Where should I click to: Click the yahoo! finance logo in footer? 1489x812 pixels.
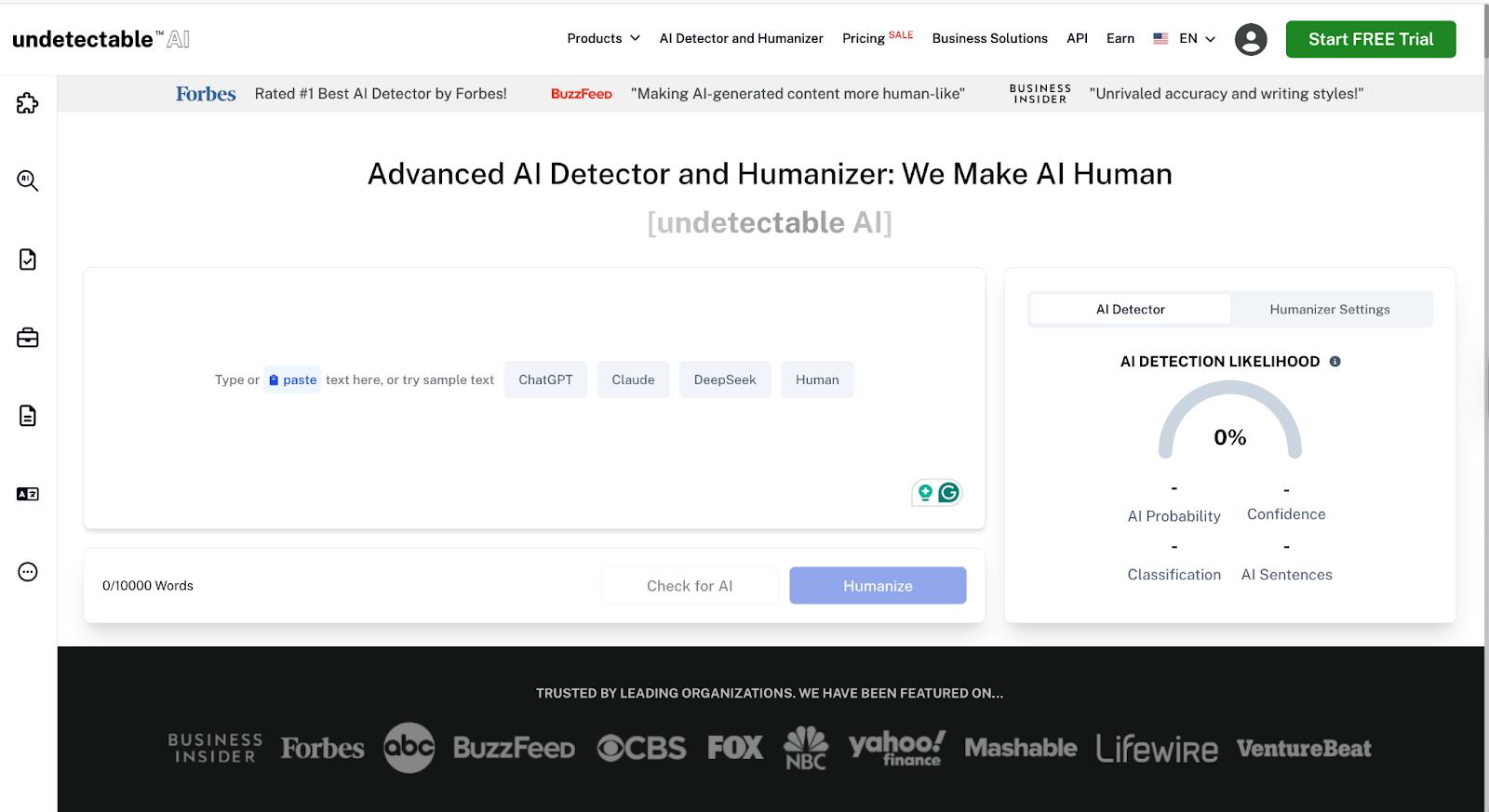coord(897,748)
